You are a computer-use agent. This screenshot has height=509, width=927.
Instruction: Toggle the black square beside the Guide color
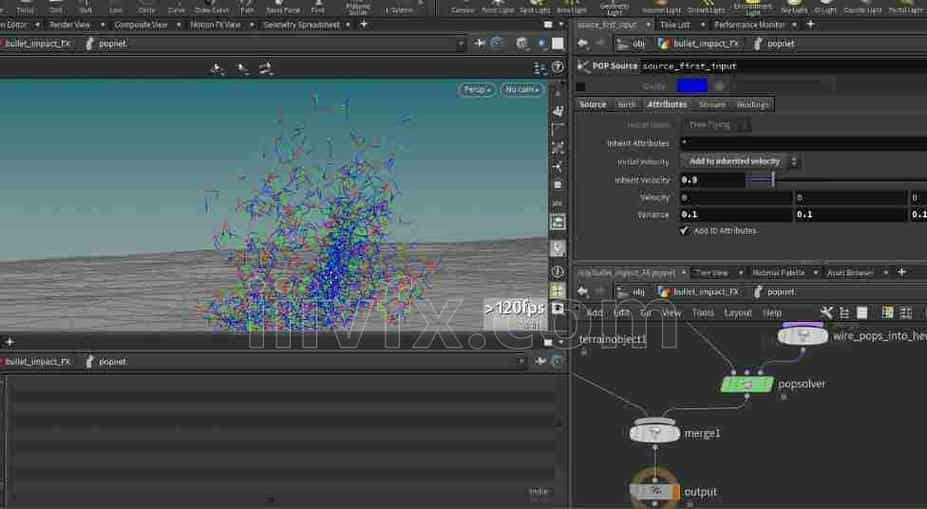[x=581, y=87]
